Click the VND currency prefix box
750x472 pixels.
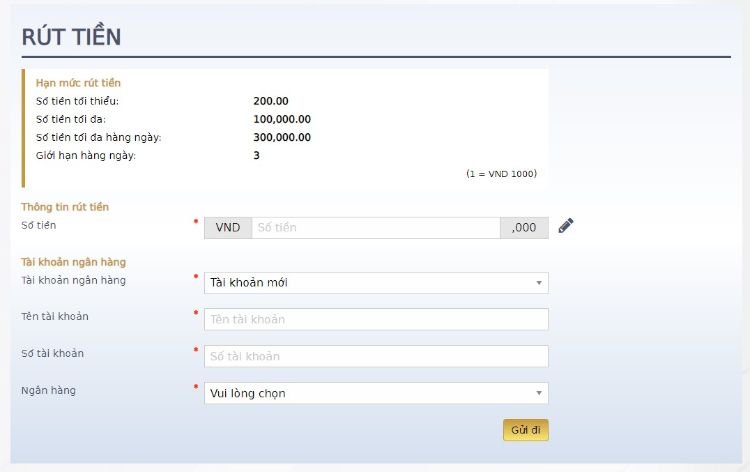coord(228,228)
